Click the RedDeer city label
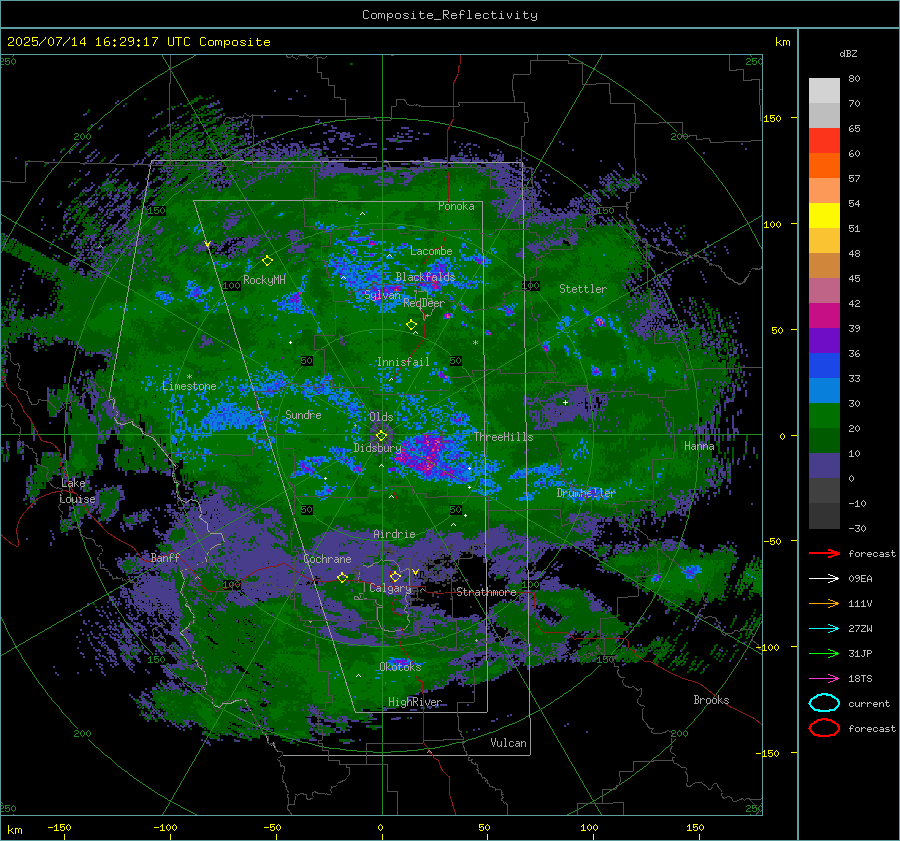The width and height of the screenshot is (900, 841). 424,303
